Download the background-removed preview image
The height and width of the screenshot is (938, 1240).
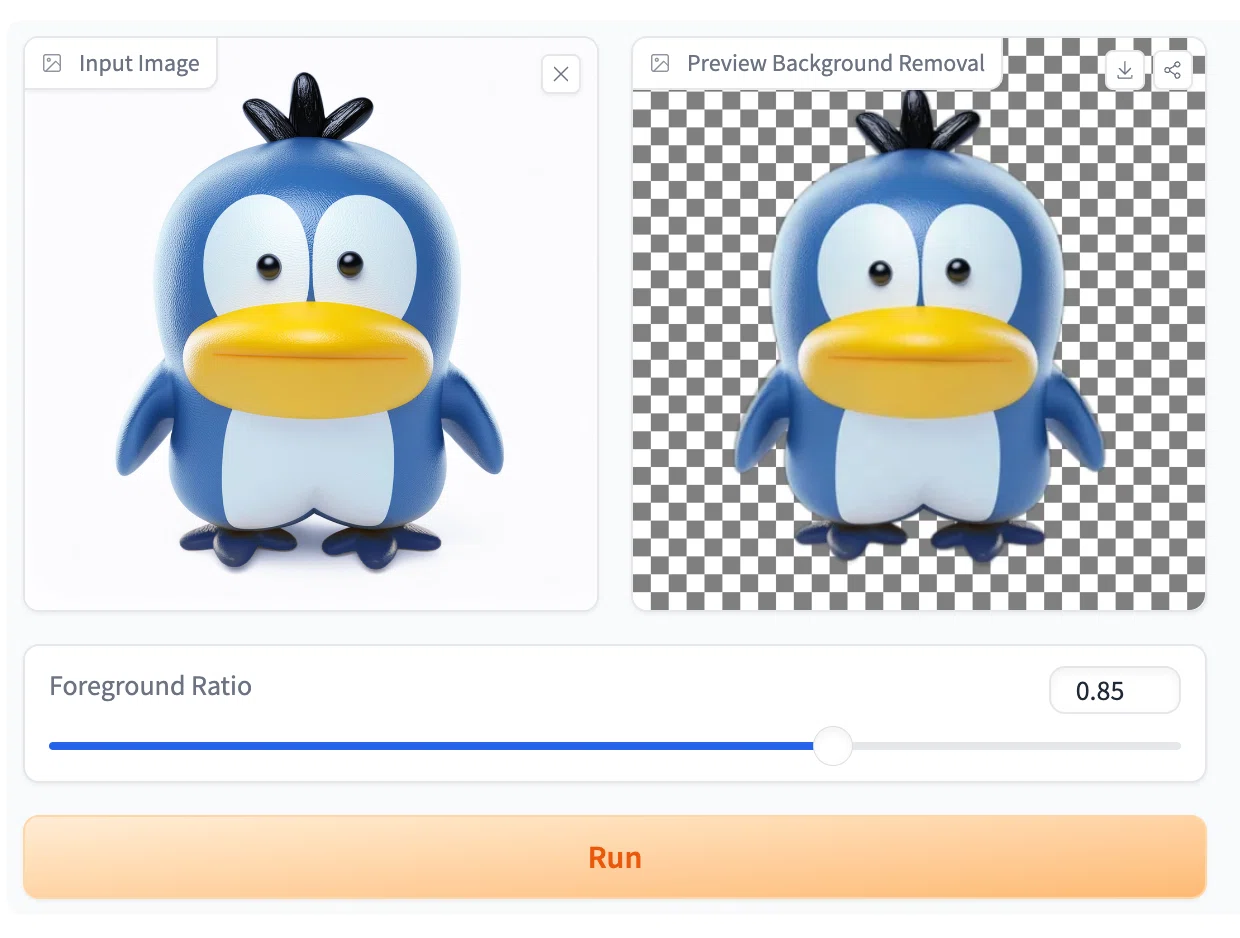coord(1125,70)
